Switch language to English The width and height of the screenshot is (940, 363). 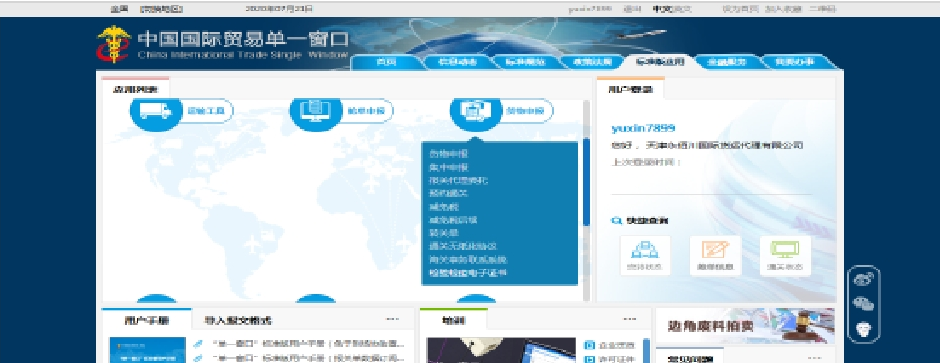(683, 9)
